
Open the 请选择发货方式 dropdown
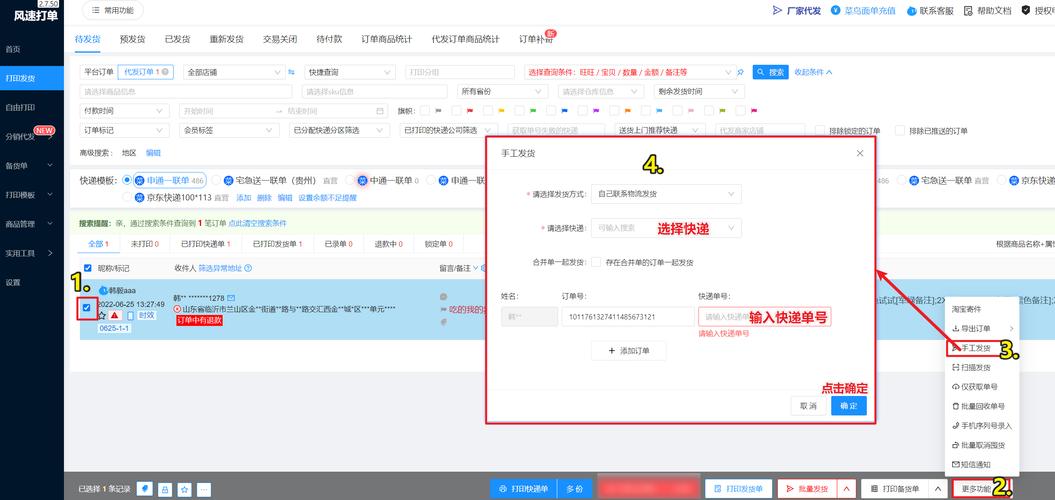pyautogui.click(x=666, y=193)
